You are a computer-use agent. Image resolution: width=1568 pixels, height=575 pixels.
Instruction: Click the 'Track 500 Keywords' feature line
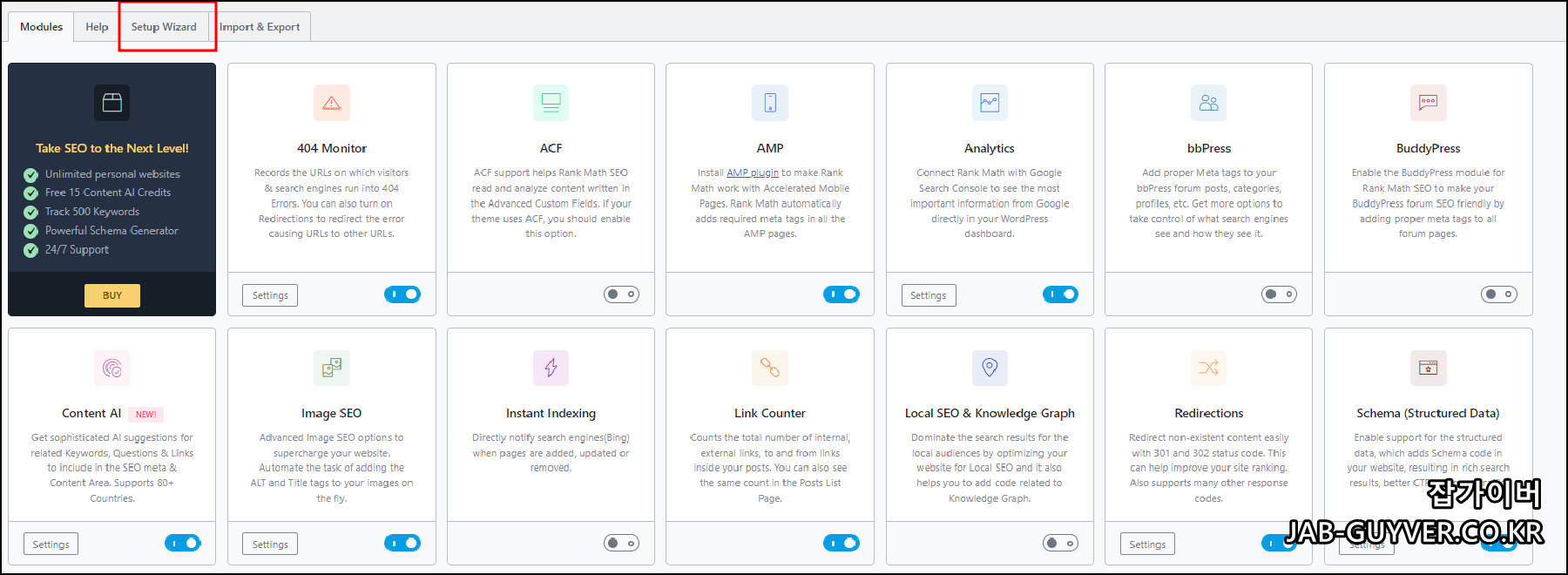pyautogui.click(x=92, y=212)
